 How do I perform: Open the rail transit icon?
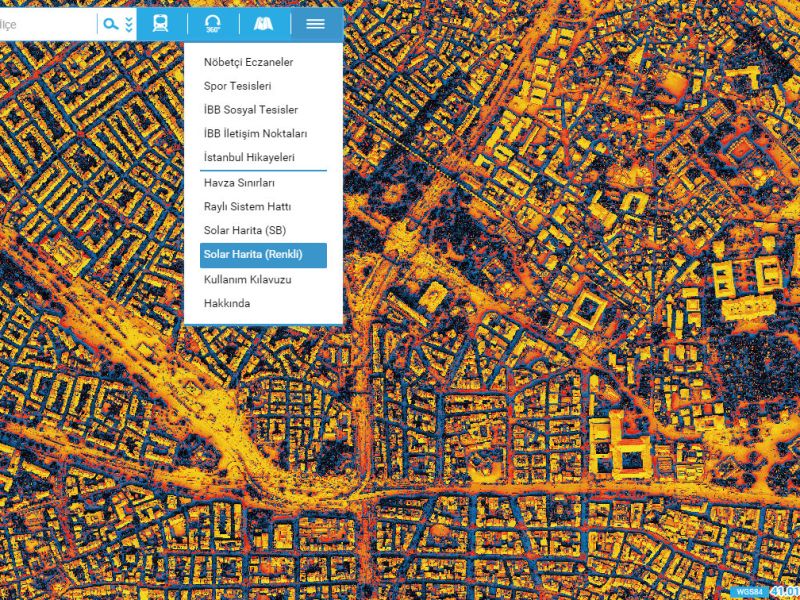coord(160,24)
